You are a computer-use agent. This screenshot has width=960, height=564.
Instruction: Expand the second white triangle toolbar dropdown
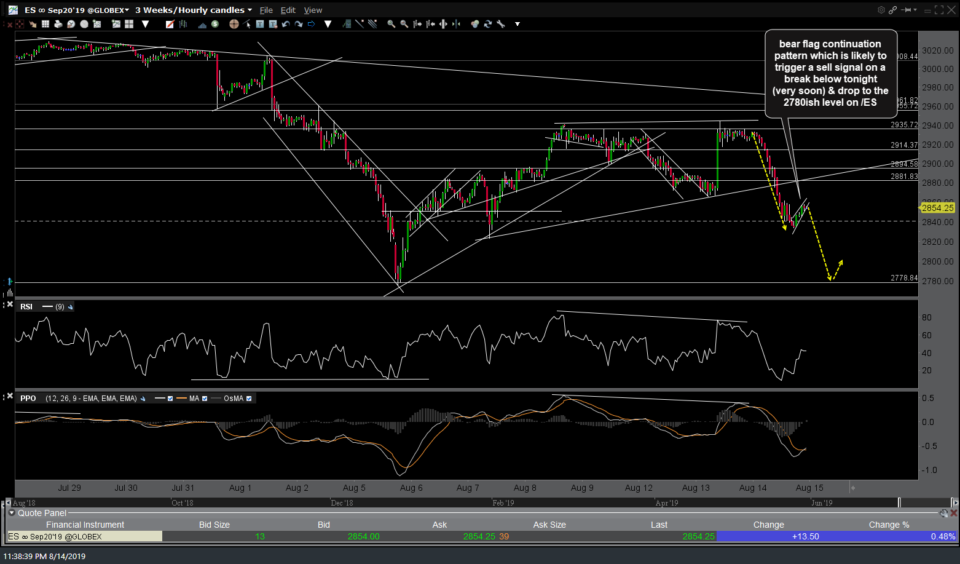[x=328, y=24]
